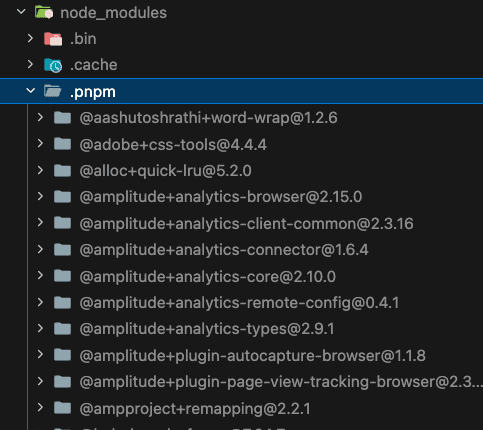
Task: Expand the .cache folder chevron
Action: (x=30, y=64)
